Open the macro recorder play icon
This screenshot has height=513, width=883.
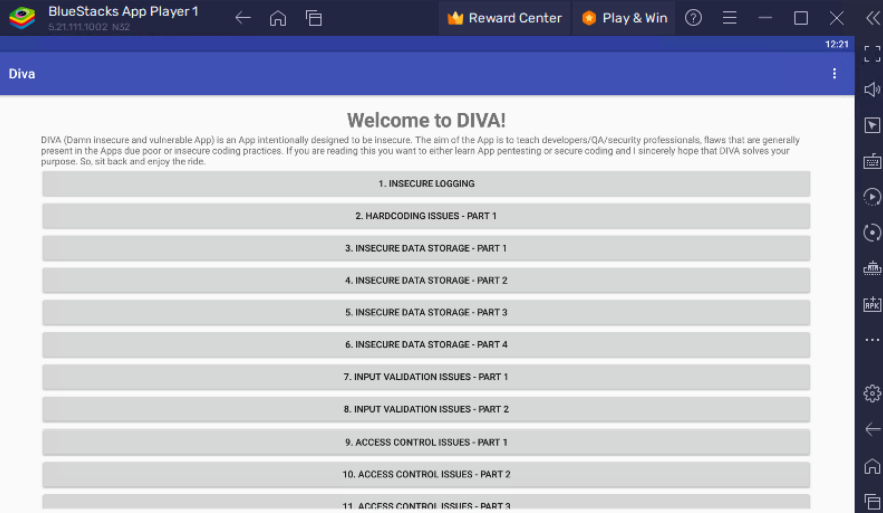click(872, 197)
